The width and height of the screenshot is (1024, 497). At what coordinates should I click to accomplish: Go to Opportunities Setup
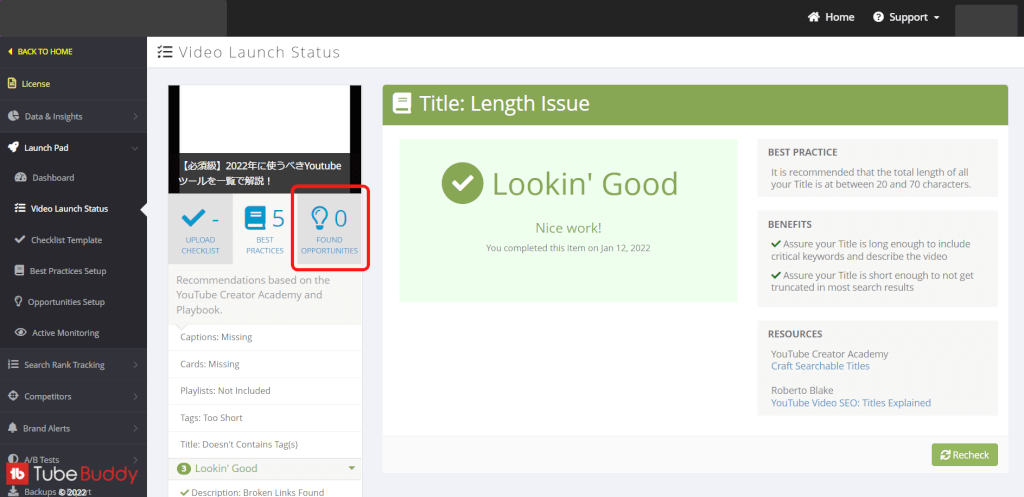point(66,302)
